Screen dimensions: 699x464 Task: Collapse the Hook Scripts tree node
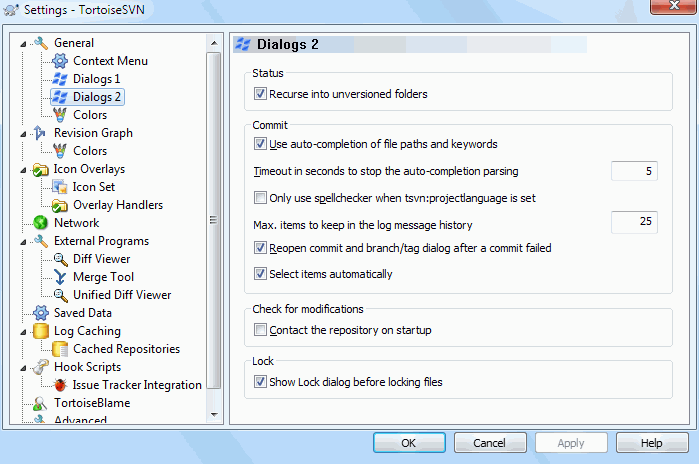tap(23, 368)
